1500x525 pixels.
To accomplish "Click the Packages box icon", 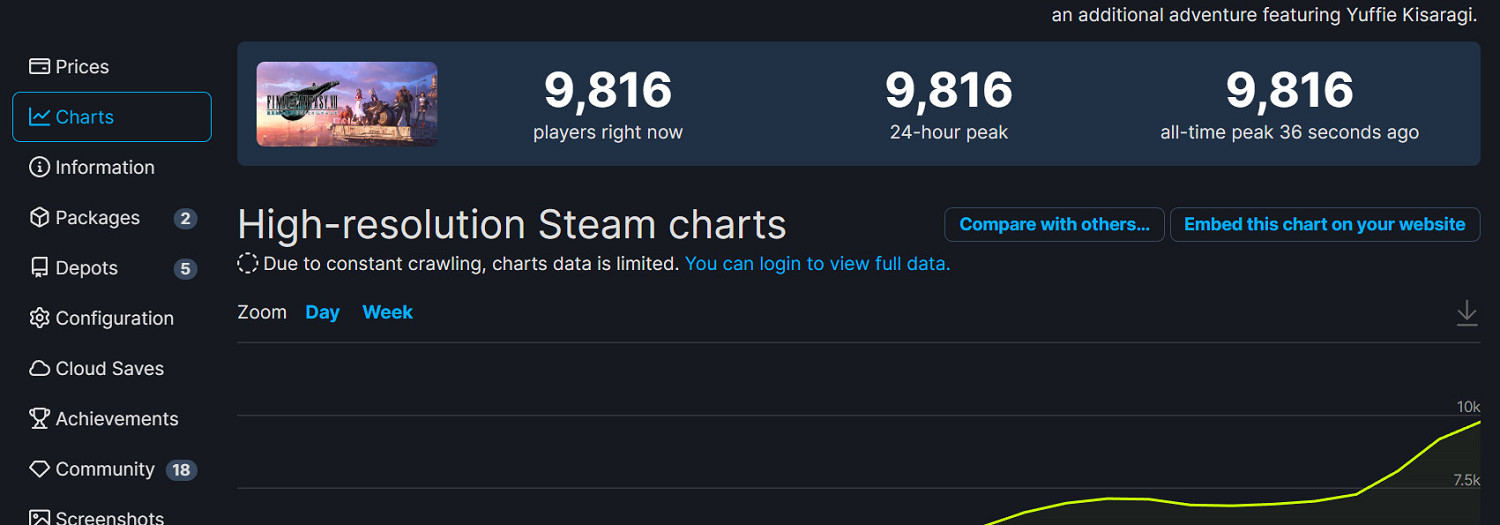I will tap(40, 218).
